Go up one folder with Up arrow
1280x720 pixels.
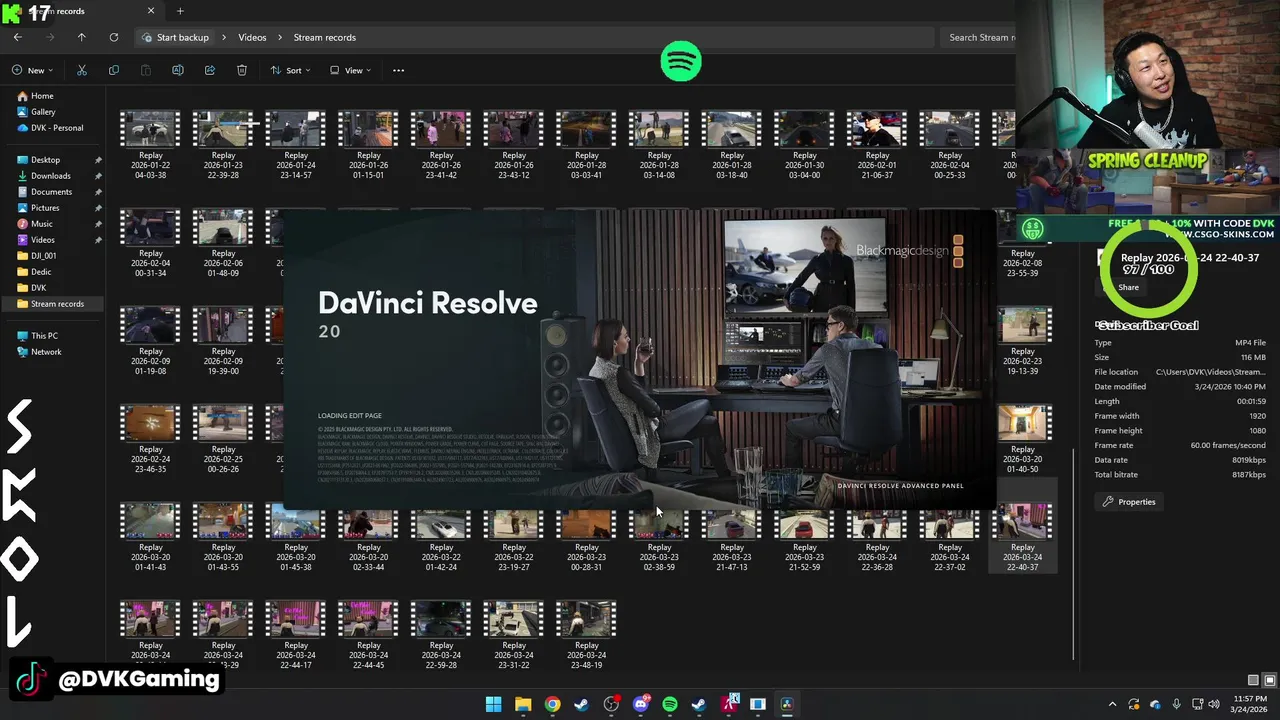82,37
